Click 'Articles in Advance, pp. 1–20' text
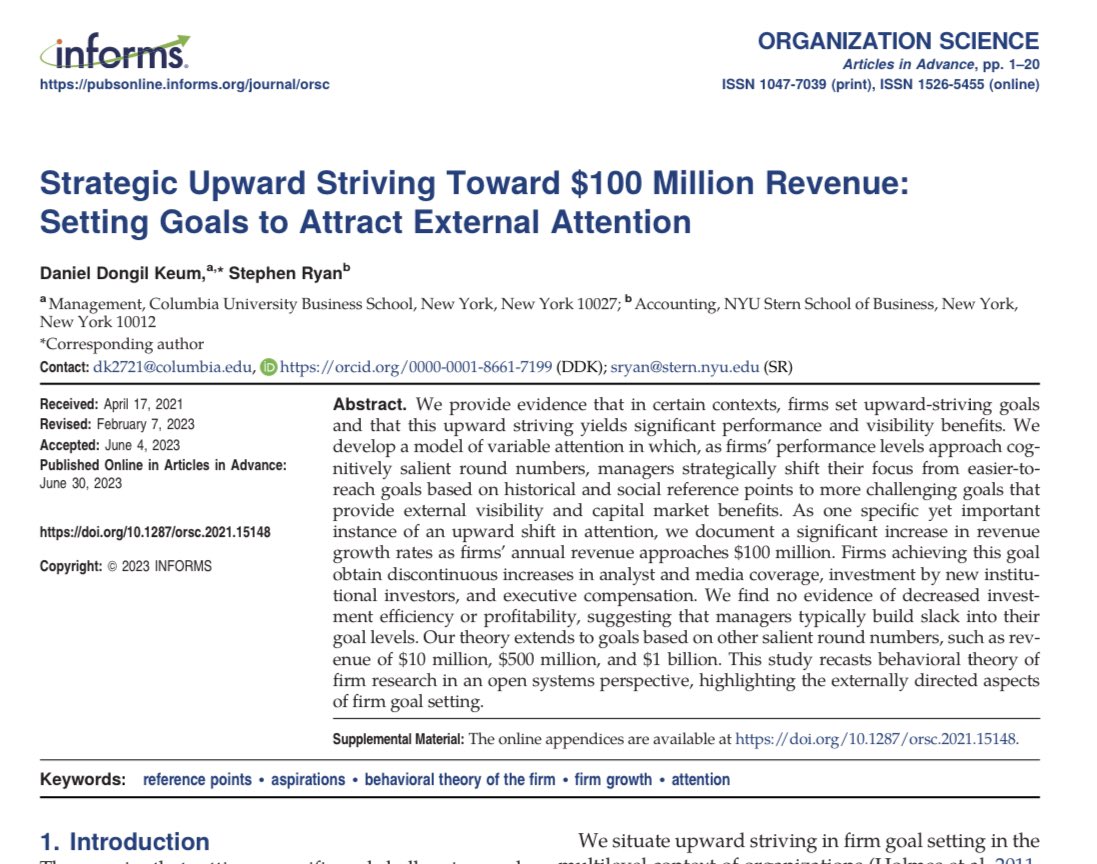This screenshot has height=864, width=1097. (941, 64)
